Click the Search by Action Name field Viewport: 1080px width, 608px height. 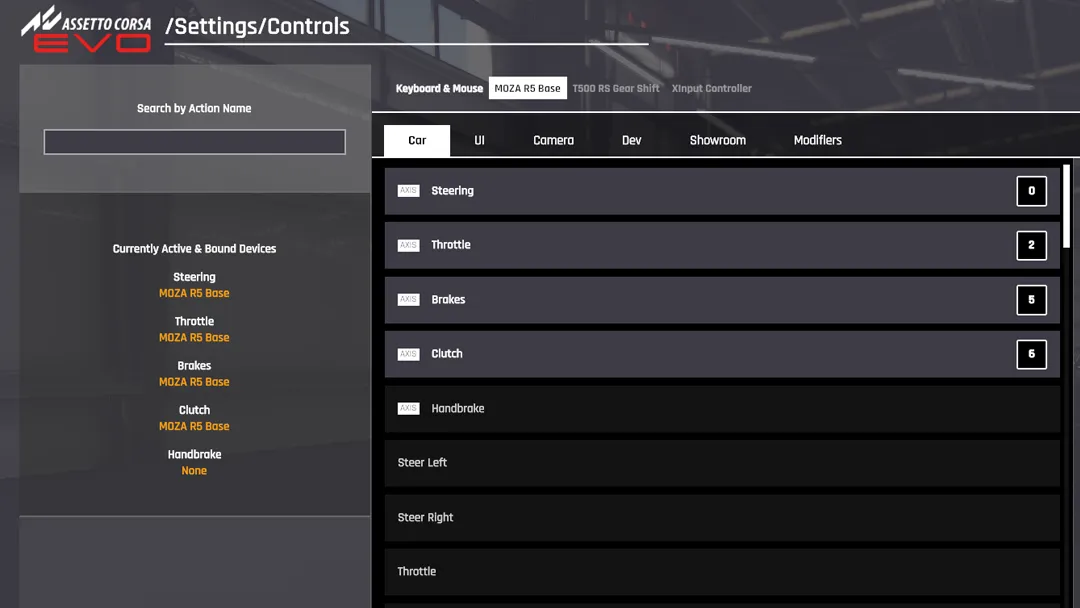click(x=194, y=141)
